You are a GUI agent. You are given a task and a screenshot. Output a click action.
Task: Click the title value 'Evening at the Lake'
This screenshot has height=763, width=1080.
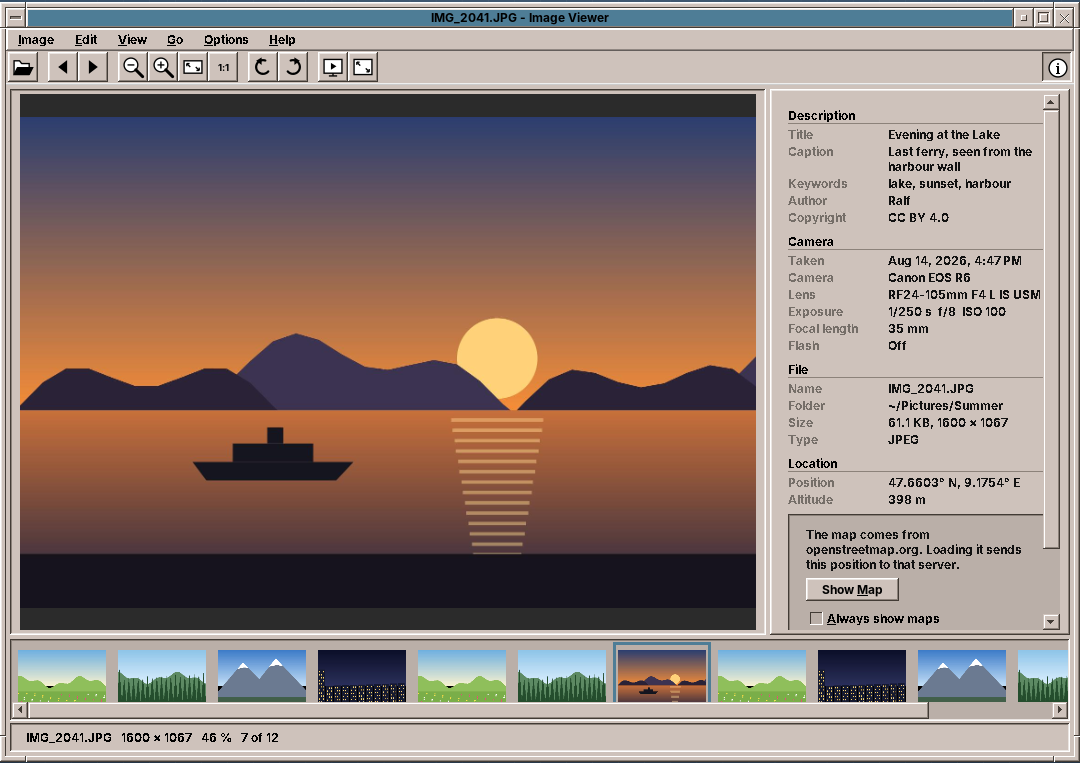tap(944, 135)
